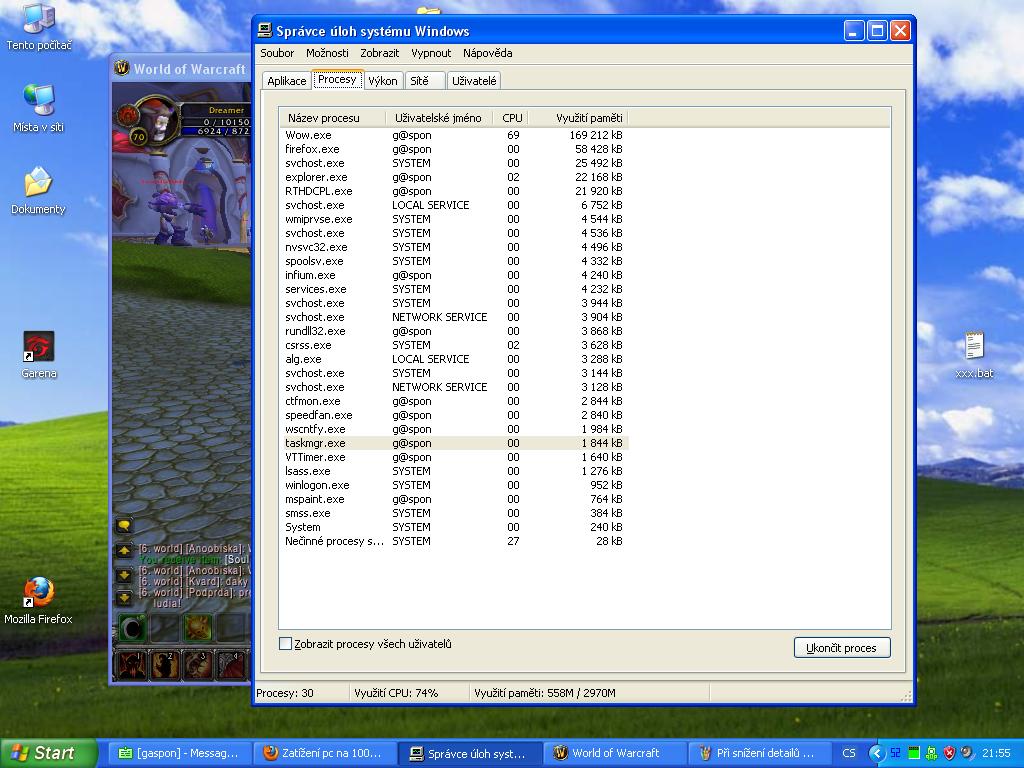1024x768 pixels.
Task: Click the Task Manager title bar icon
Action: tap(264, 31)
